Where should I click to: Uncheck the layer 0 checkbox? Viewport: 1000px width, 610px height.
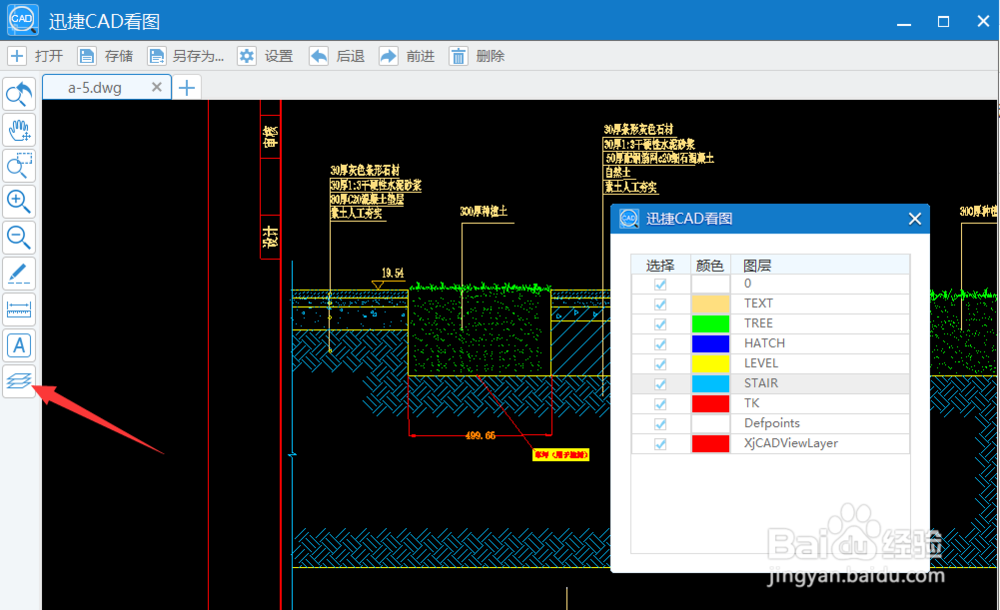(660, 284)
